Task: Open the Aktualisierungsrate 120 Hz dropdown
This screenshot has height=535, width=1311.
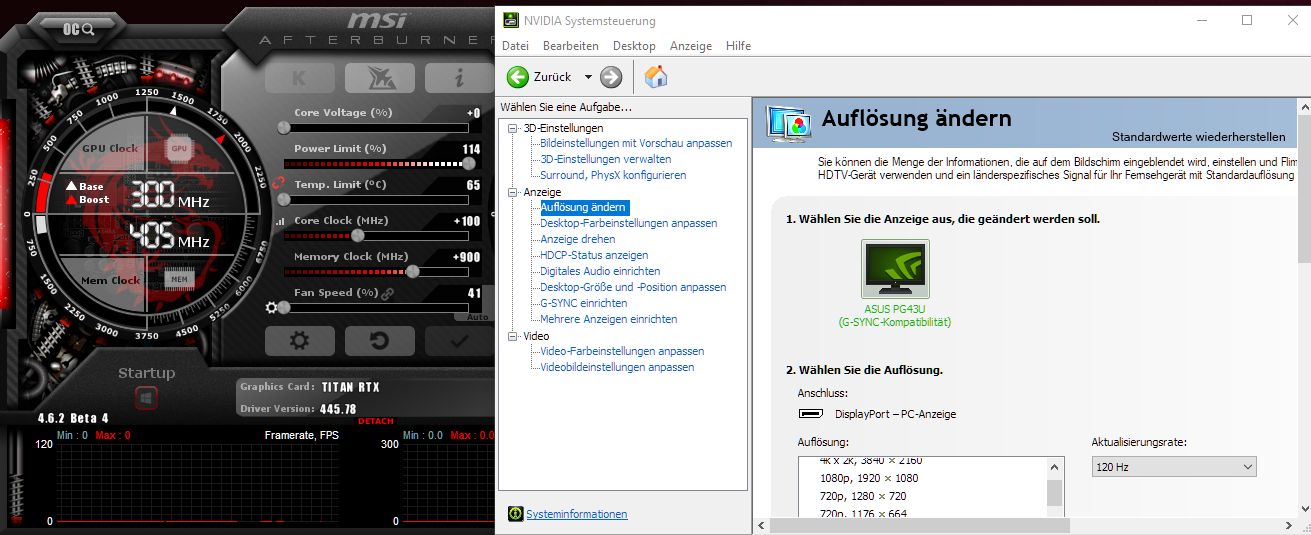Action: [1174, 467]
